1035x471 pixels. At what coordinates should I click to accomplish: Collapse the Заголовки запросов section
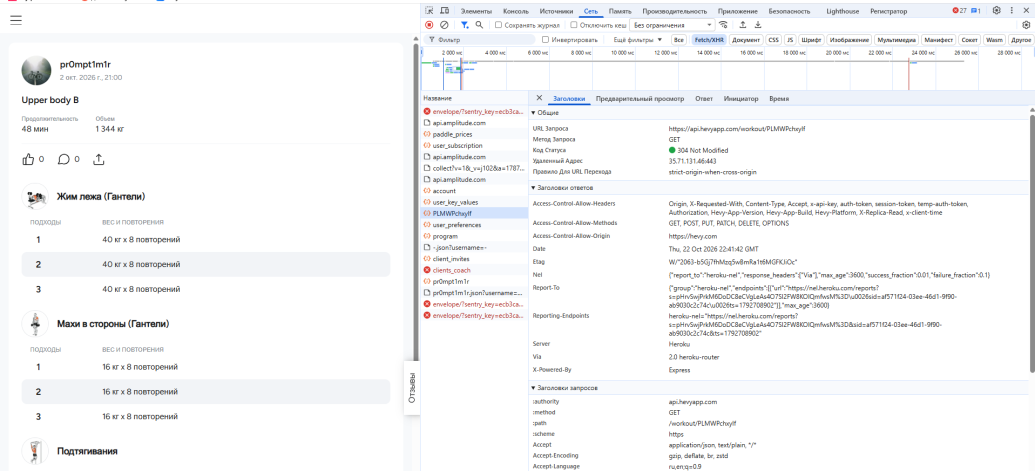pyautogui.click(x=564, y=388)
